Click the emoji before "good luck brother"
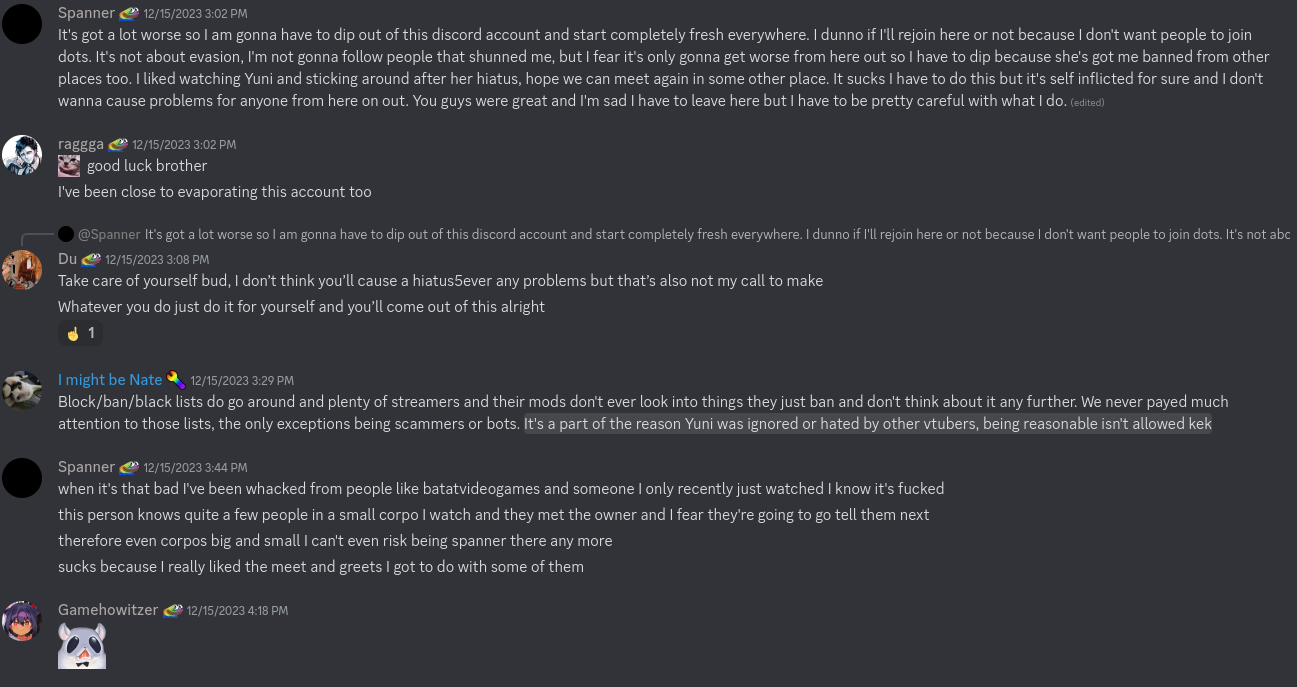 69,166
